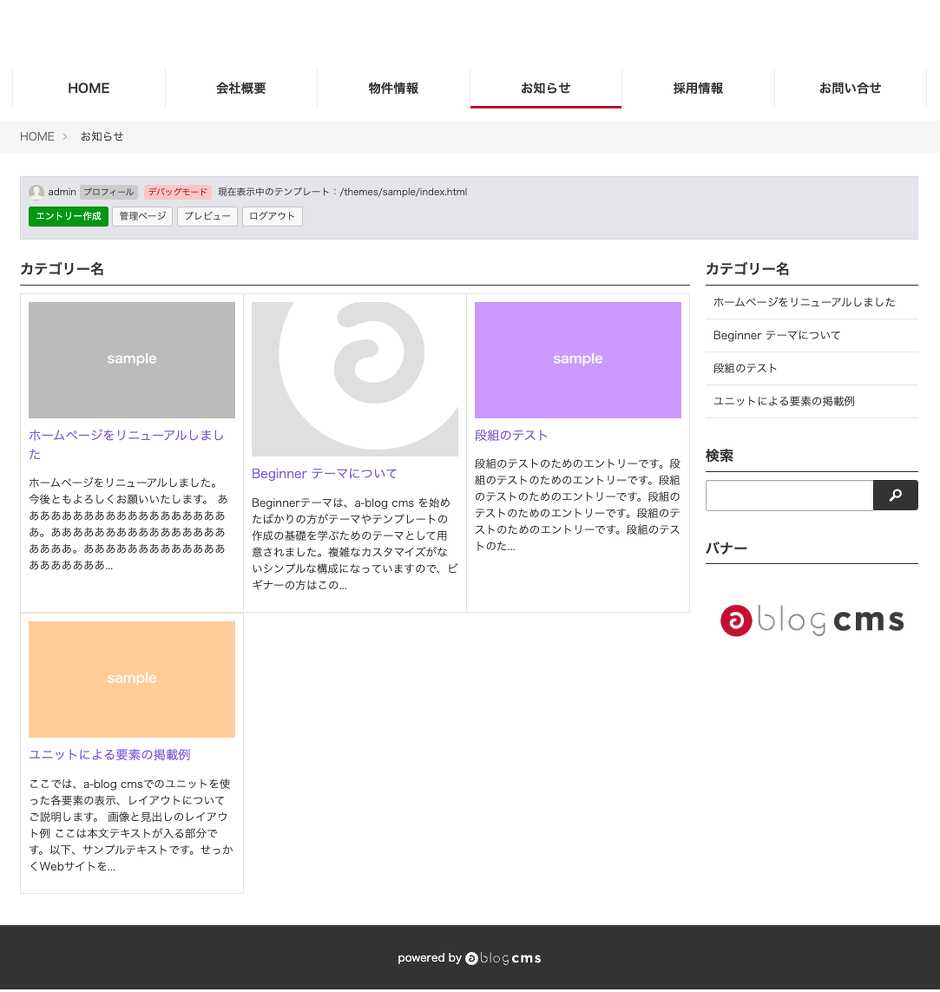
Task: Click the HOME breadcrumb link
Action: [x=37, y=137]
